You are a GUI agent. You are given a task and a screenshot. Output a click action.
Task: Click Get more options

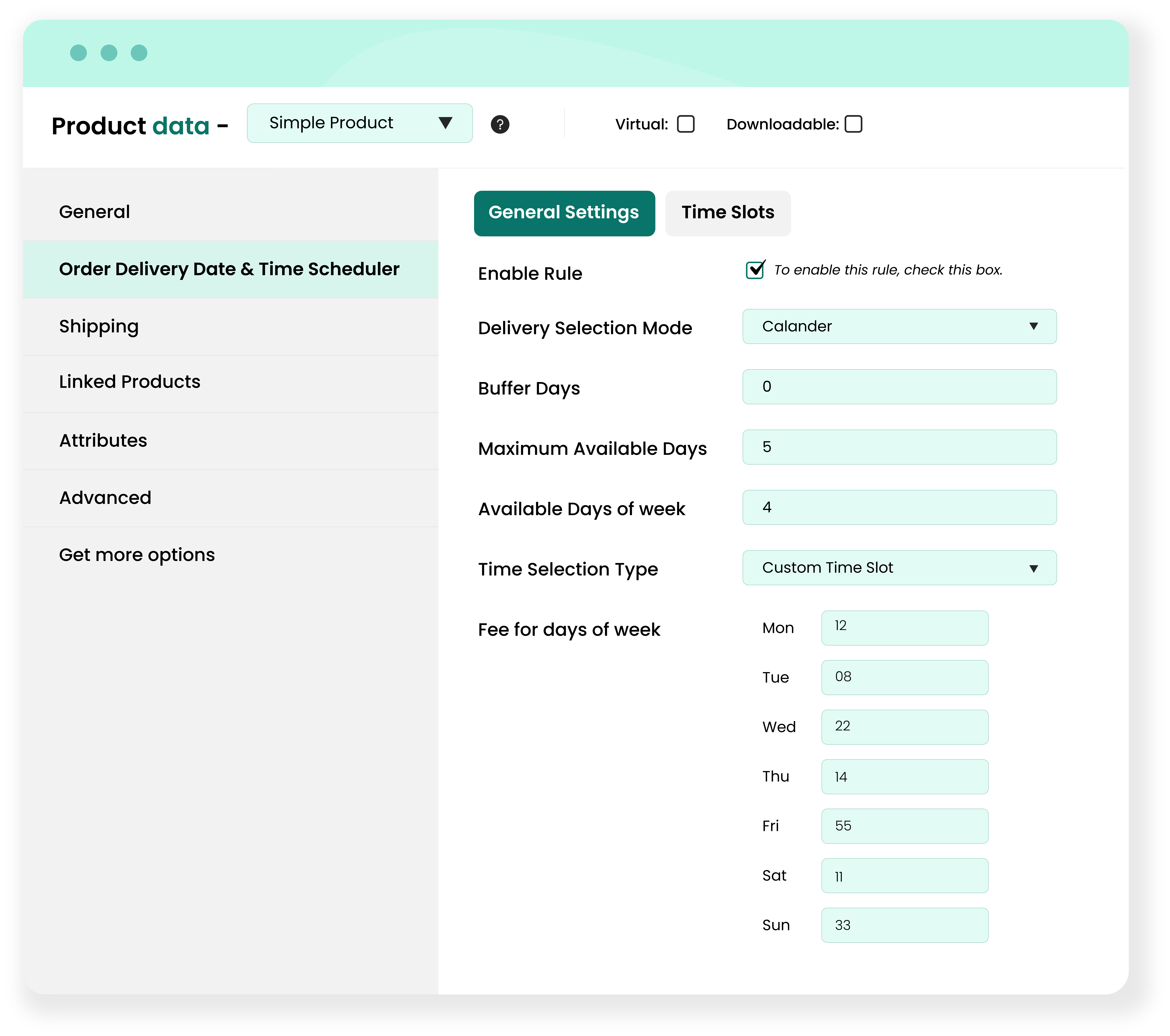point(137,554)
